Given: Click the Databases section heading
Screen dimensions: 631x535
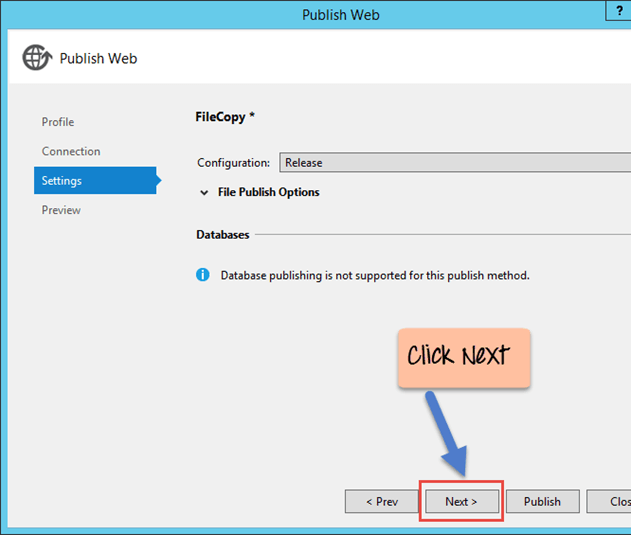Looking at the screenshot, I should [x=223, y=235].
